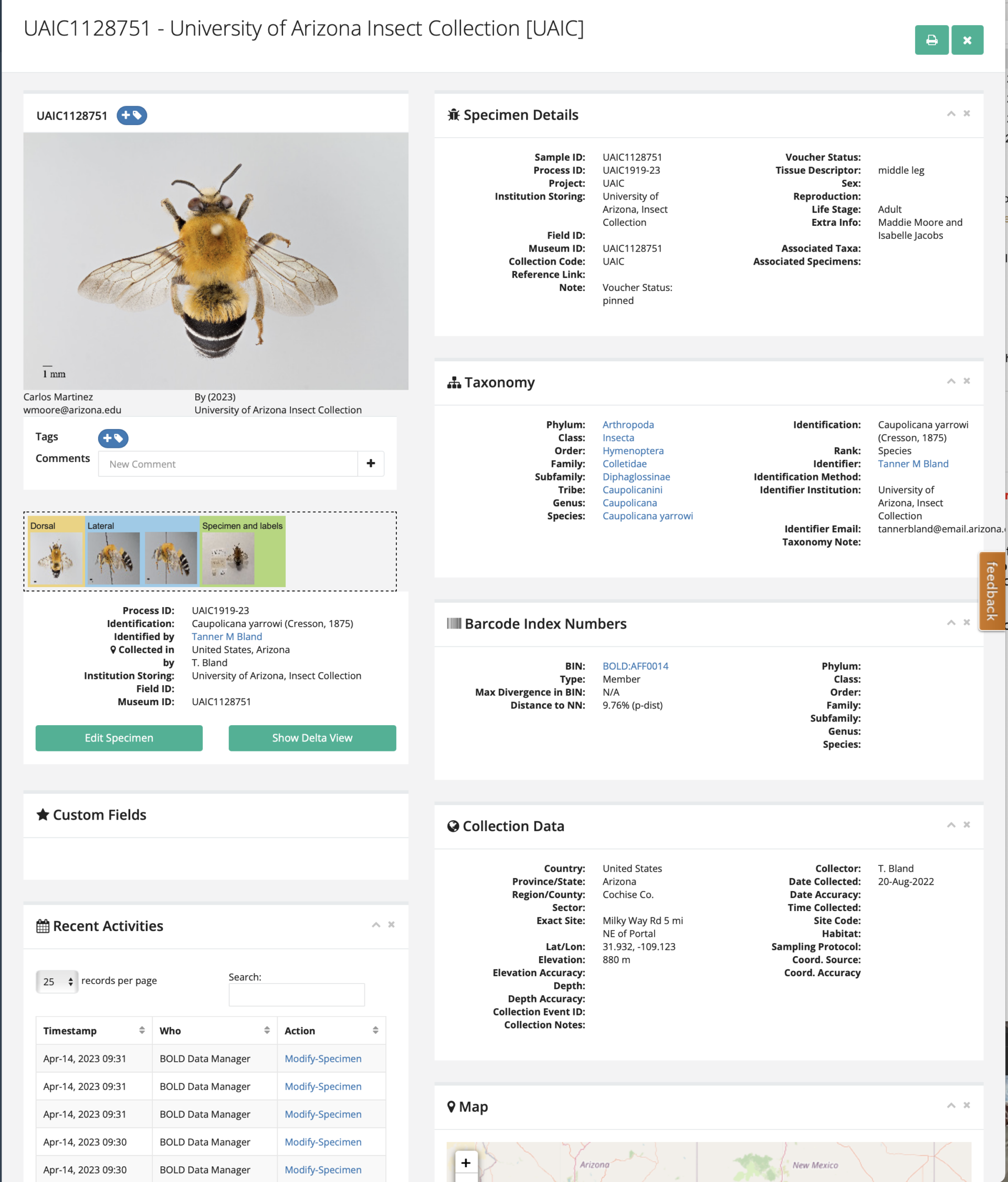Click the main bee specimen photo
Image resolution: width=1008 pixels, height=1182 pixels.
216,261
